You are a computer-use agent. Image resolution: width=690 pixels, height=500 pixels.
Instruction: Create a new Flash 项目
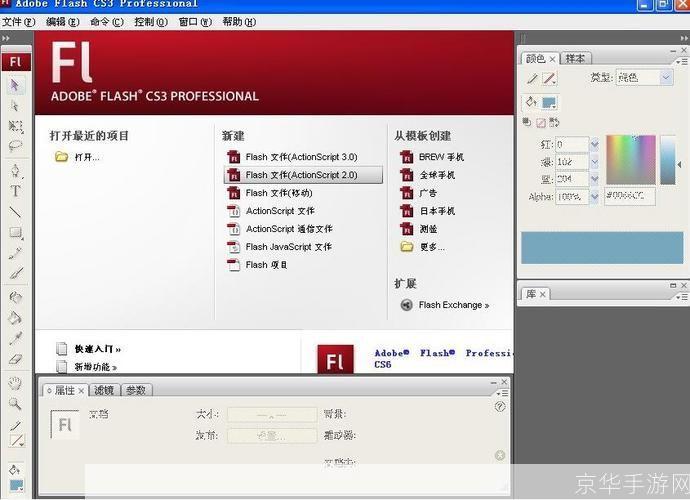point(257,265)
